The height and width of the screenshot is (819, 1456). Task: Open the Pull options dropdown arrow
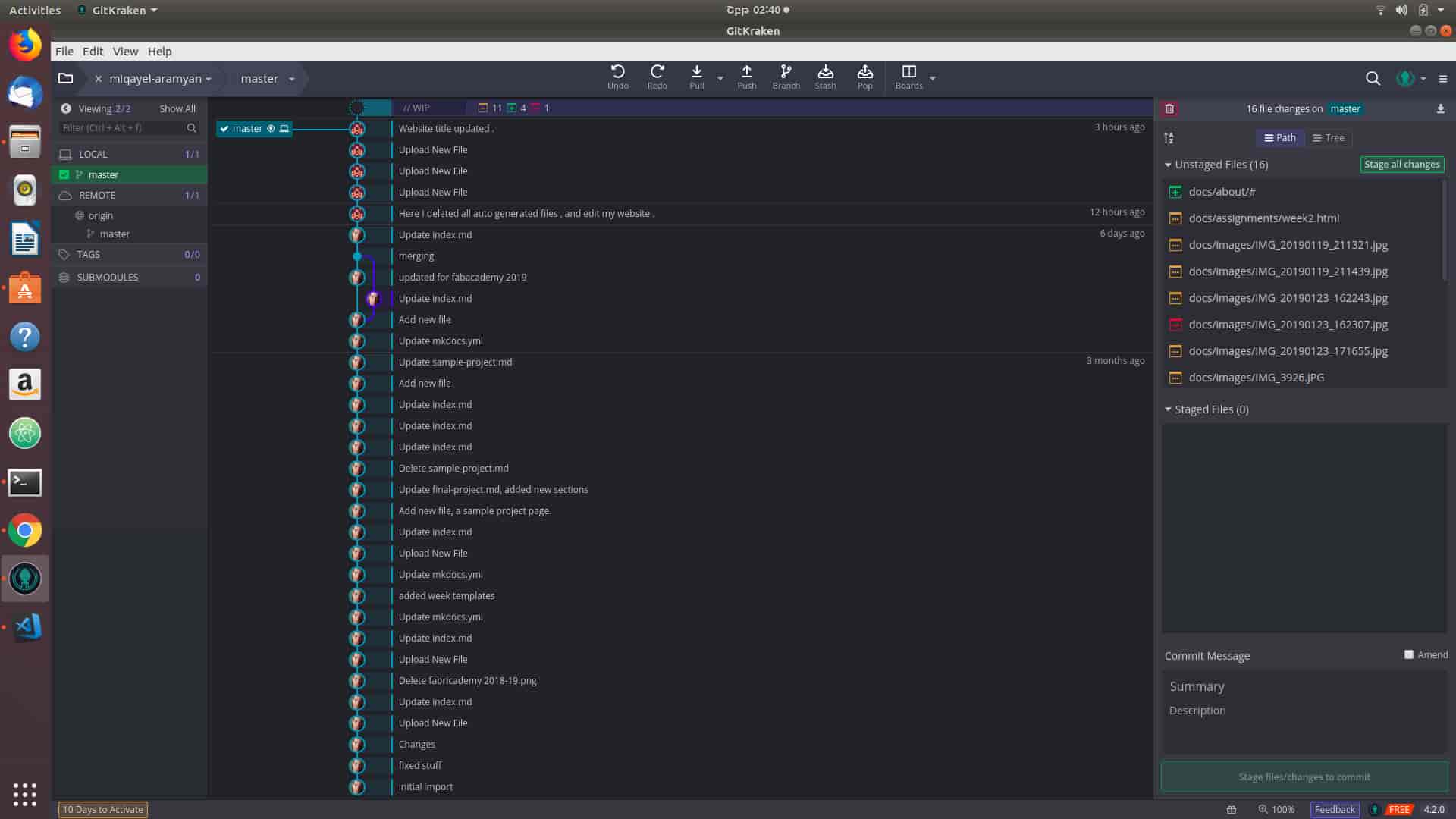pyautogui.click(x=720, y=79)
